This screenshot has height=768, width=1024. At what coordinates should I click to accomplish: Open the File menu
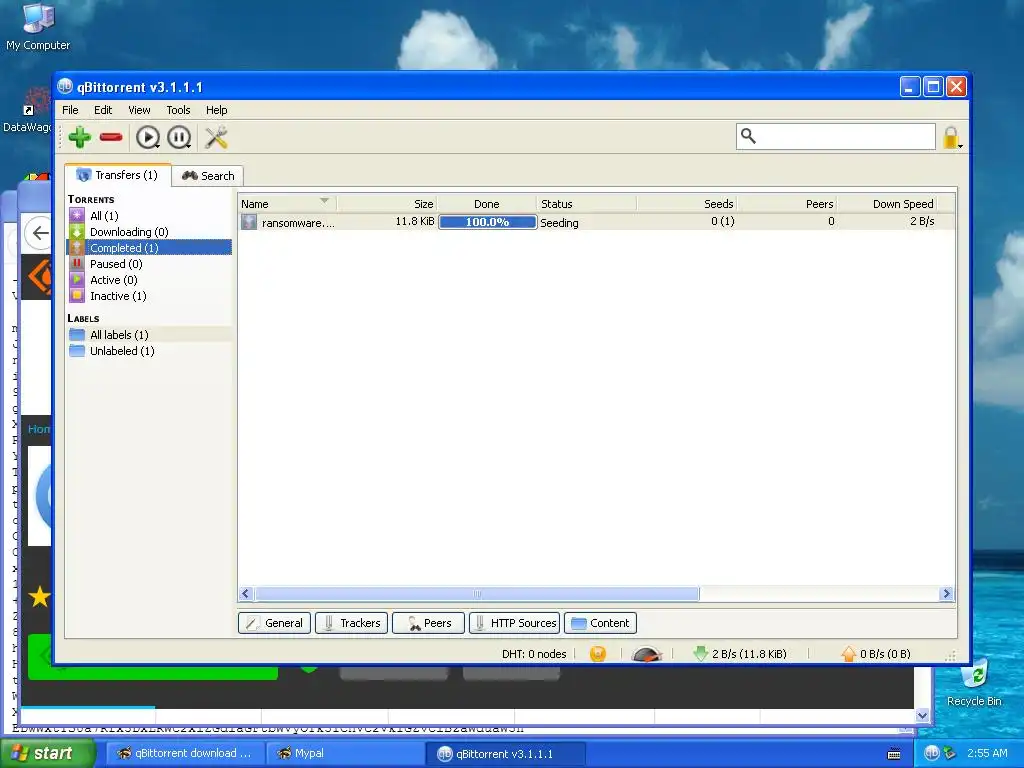70,110
